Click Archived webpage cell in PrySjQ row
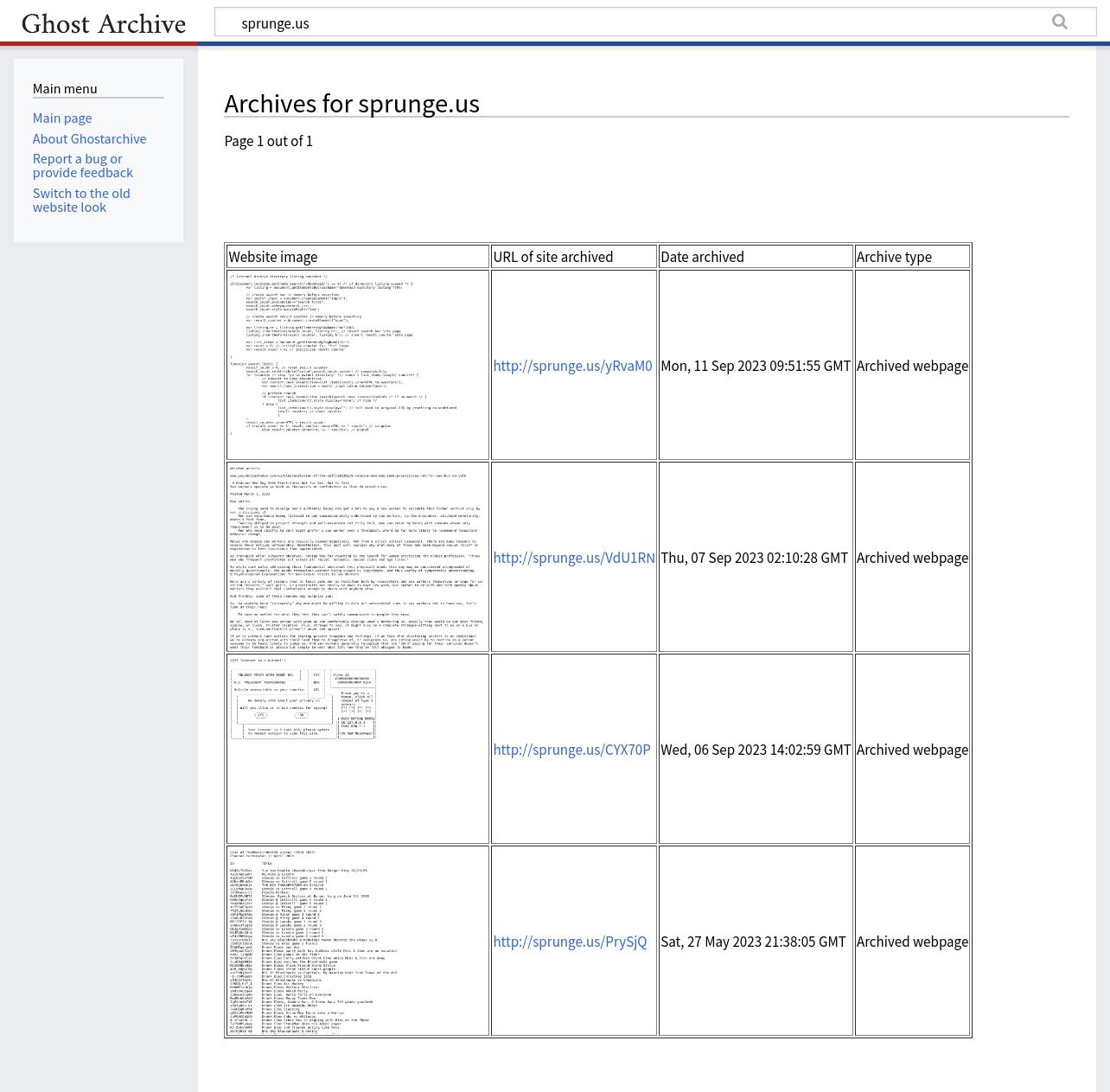The height and width of the screenshot is (1092, 1110). pyautogui.click(x=912, y=942)
